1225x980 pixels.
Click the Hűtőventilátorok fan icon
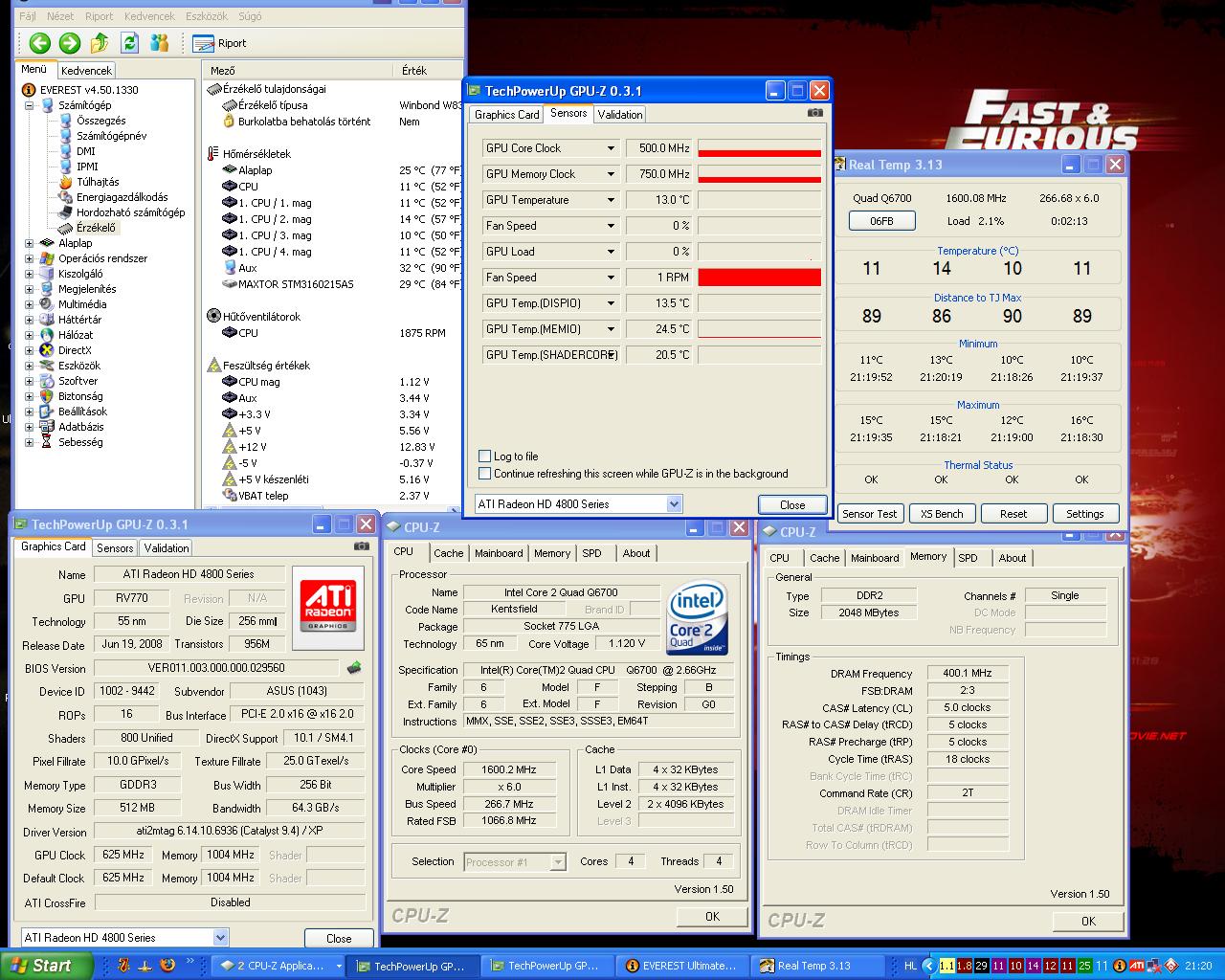click(214, 316)
